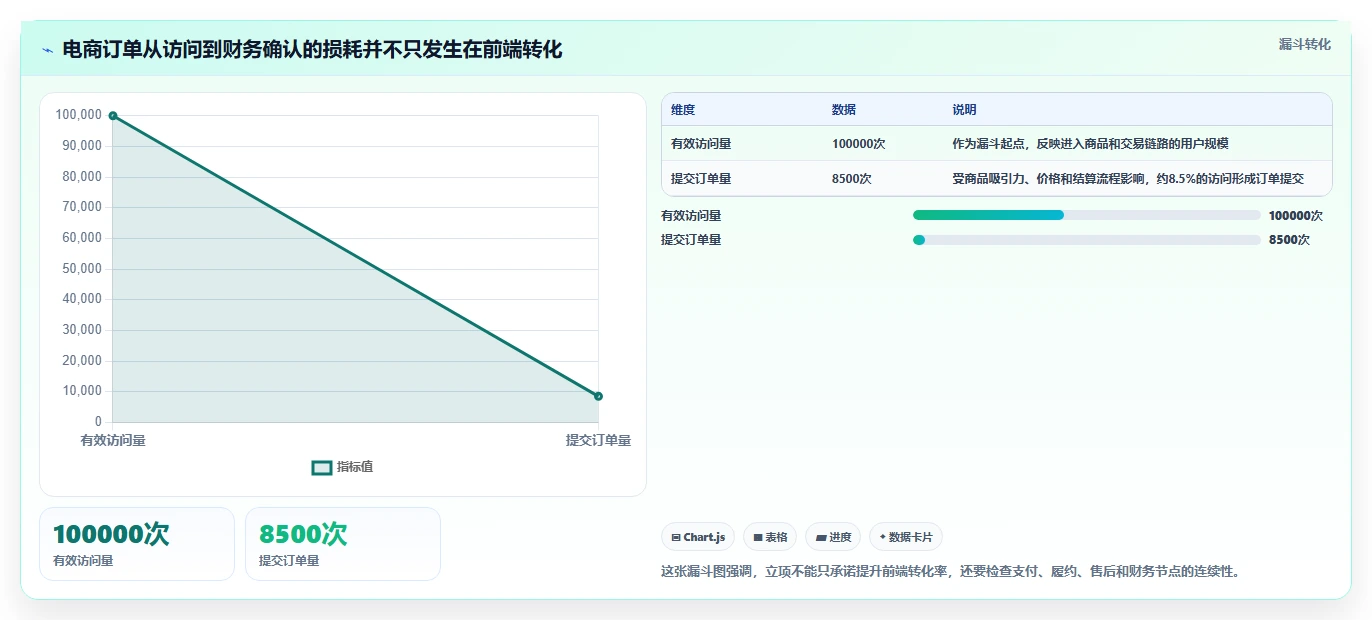Open the 8500次 data card
The width and height of the screenshot is (1372, 620).
pos(343,544)
